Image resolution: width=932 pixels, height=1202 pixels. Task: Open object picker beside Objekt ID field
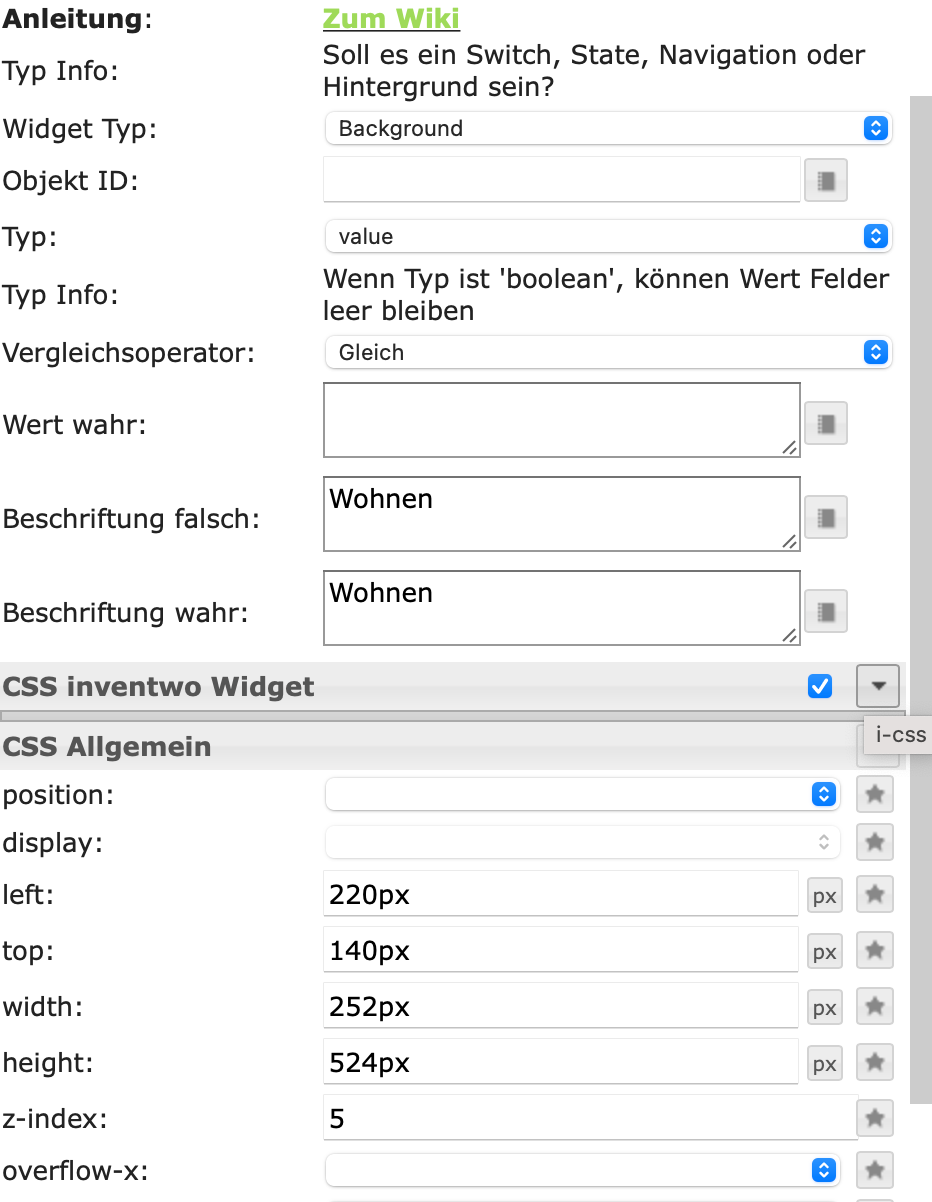tap(826, 181)
